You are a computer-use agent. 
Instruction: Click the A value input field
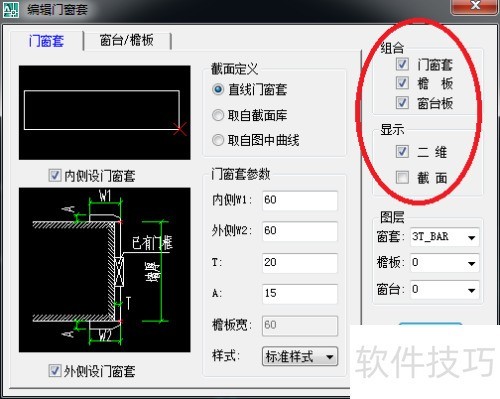click(300, 293)
